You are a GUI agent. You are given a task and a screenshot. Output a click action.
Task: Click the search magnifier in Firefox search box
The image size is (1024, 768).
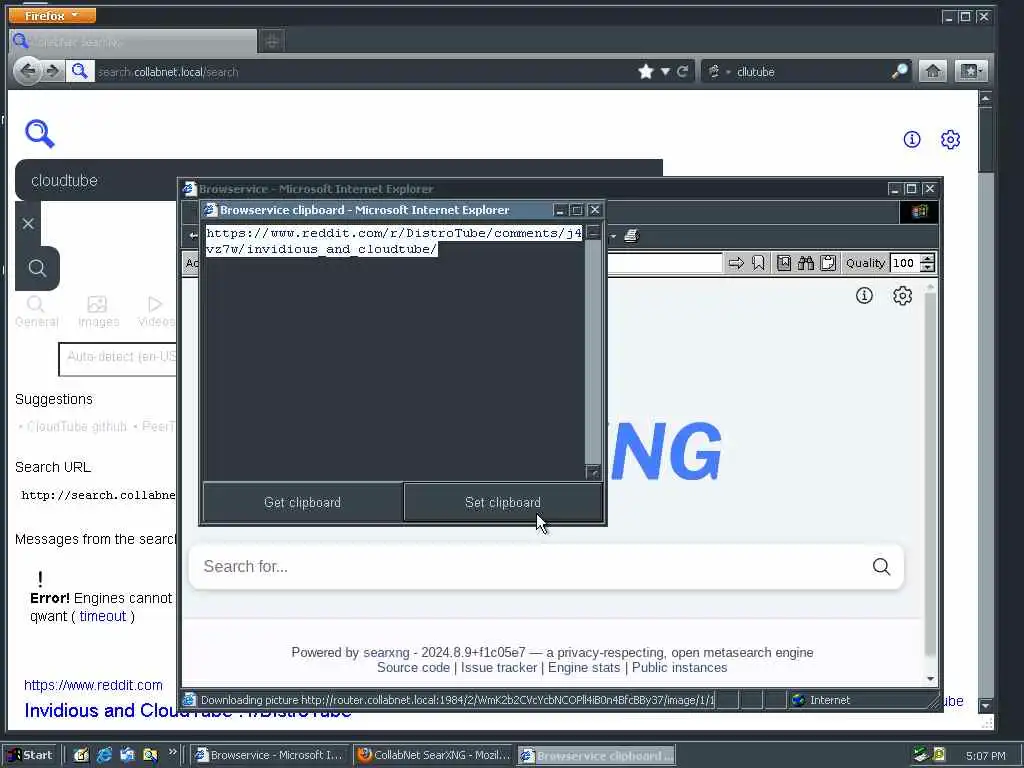click(900, 71)
